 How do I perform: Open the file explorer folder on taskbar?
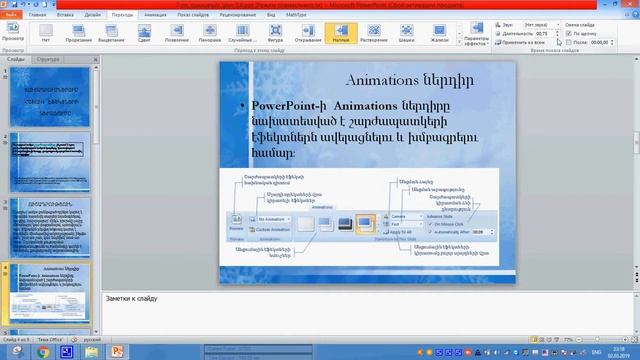pos(92,352)
